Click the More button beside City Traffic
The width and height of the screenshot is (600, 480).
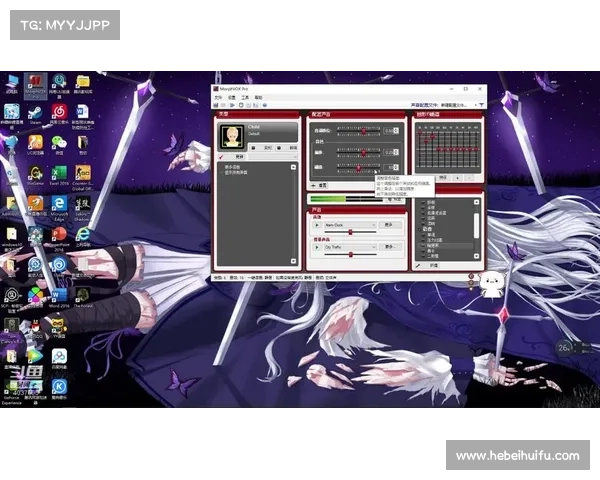(390, 247)
